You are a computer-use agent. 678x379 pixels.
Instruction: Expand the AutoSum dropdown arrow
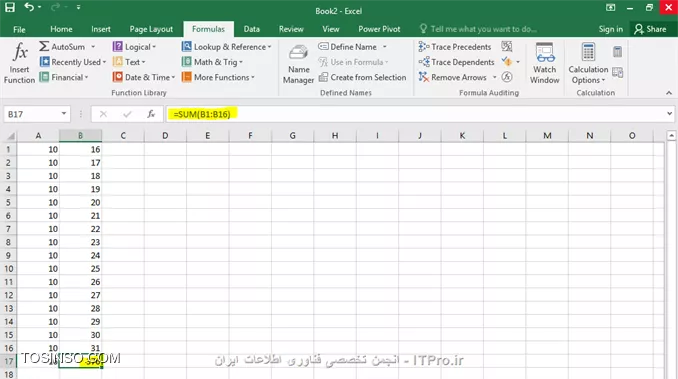93,47
